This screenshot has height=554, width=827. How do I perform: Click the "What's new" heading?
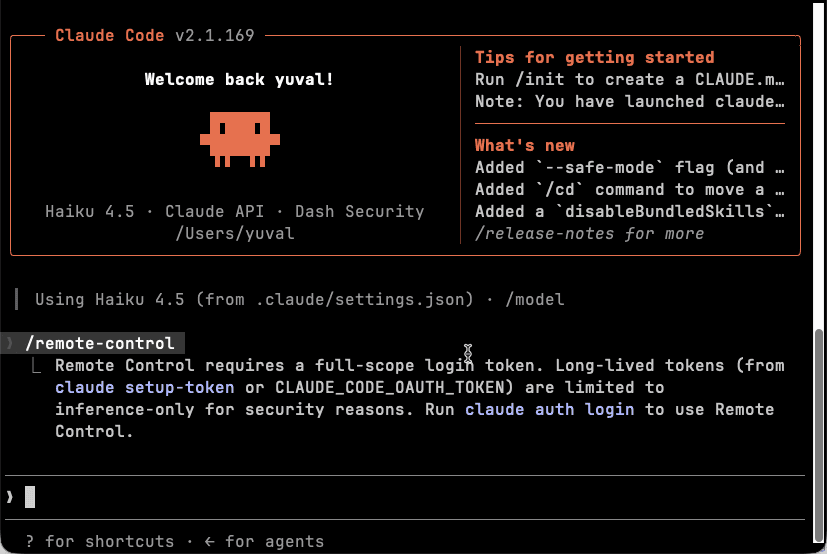point(524,145)
